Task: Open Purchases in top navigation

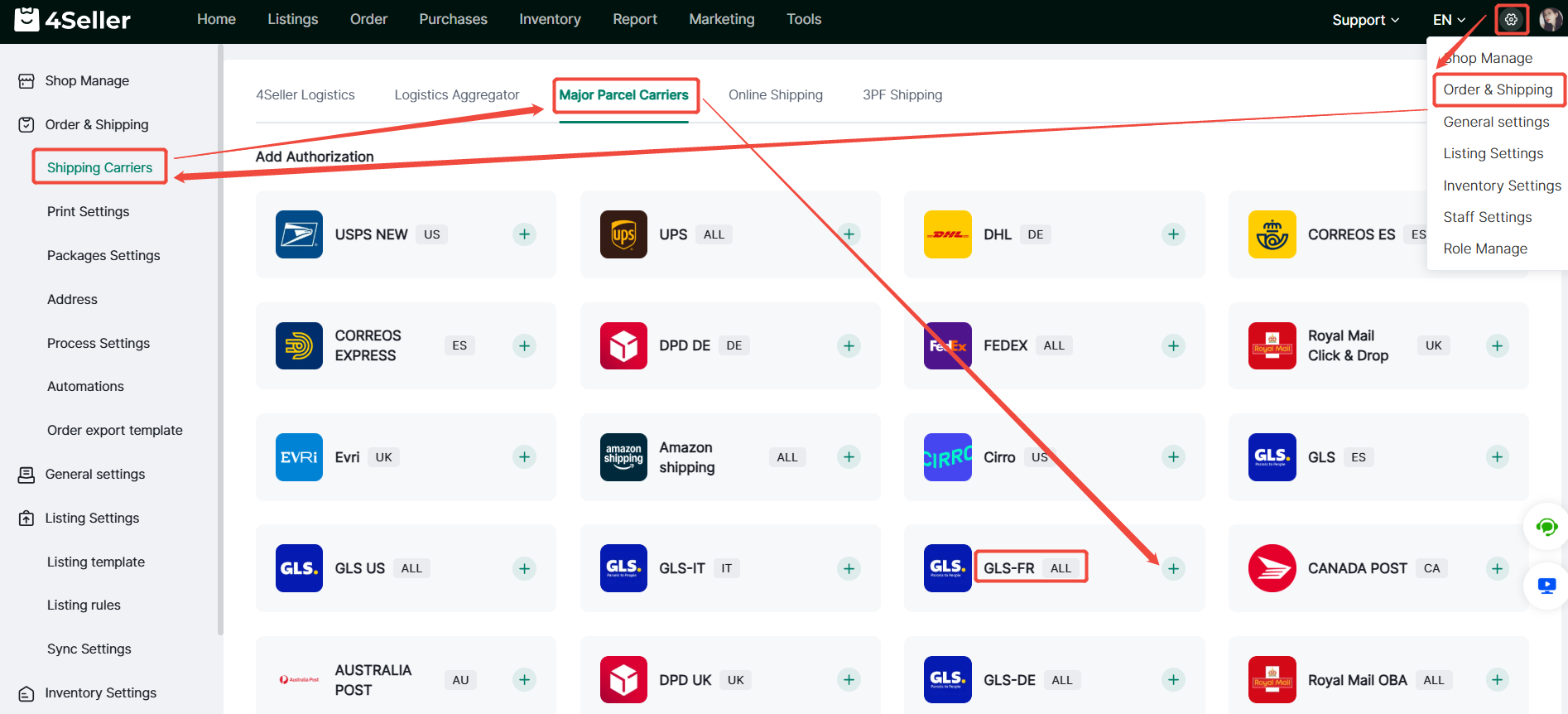Action: point(453,19)
